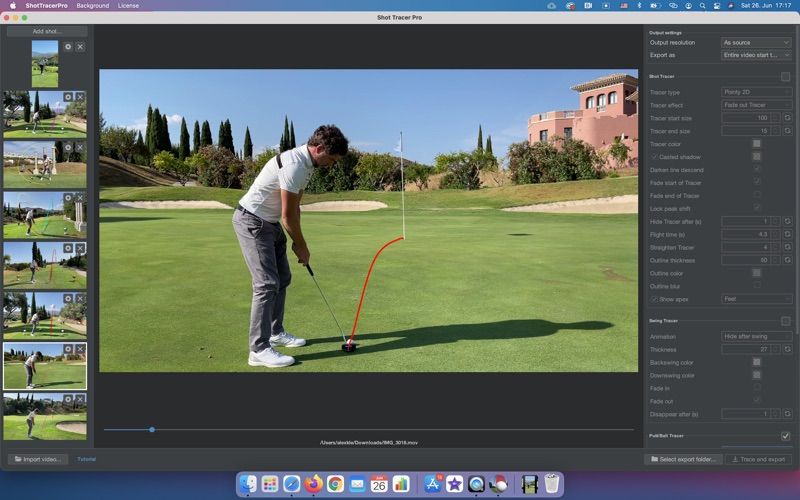Reset the Swing Tracer Thickness value
Image resolution: width=800 pixels, height=500 pixels.
click(x=787, y=349)
